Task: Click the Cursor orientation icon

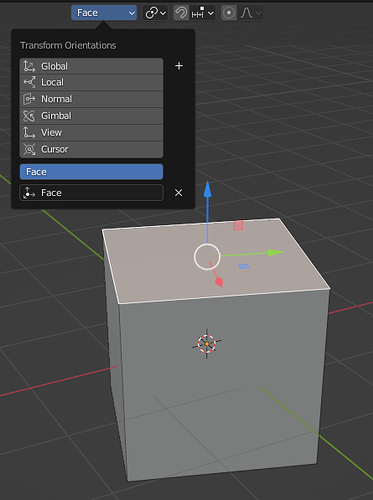Action: (x=29, y=149)
